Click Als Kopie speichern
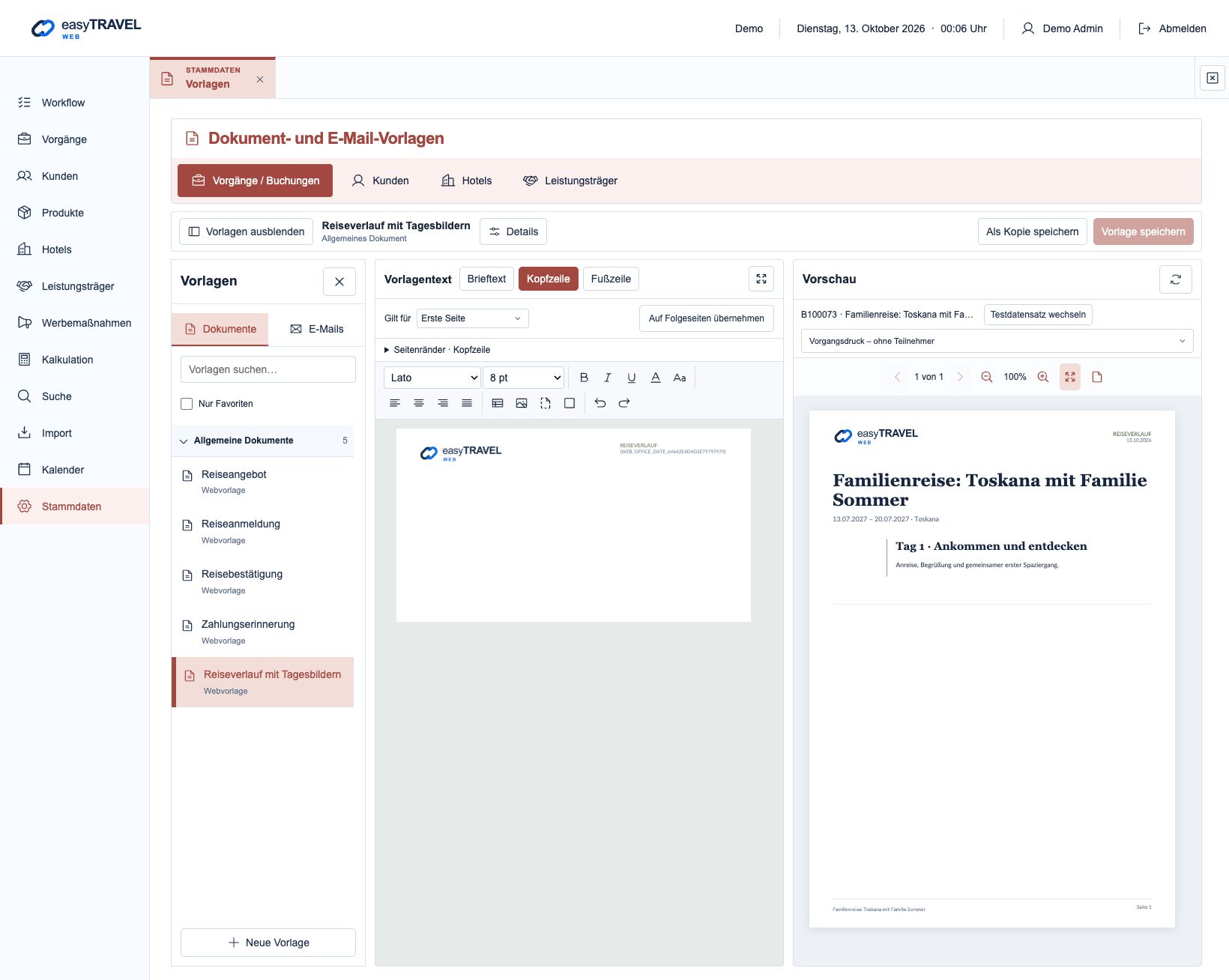This screenshot has height=980, width=1229. pos(1032,232)
